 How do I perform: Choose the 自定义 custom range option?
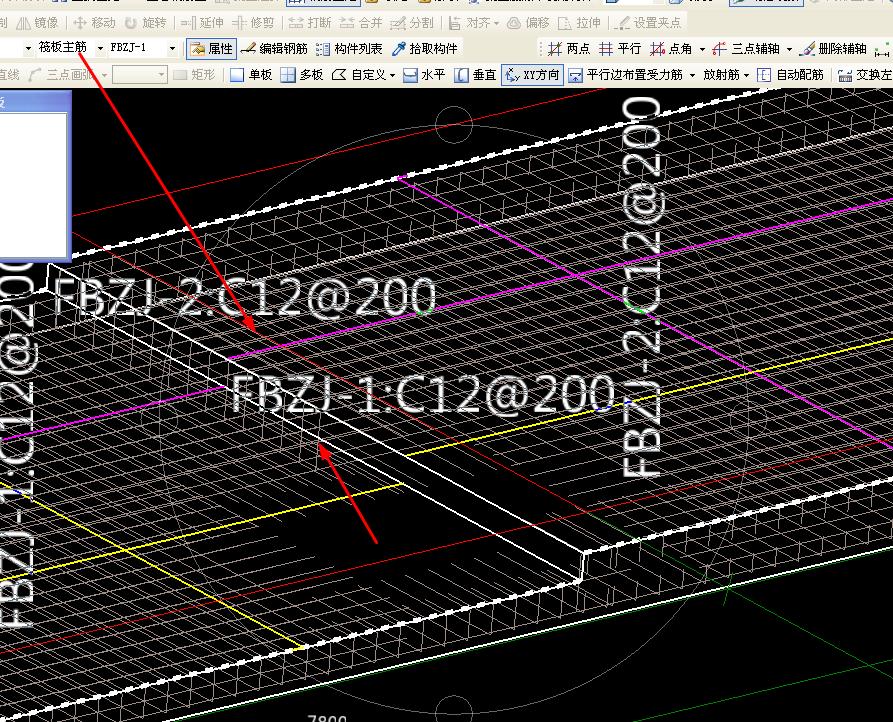[359, 75]
